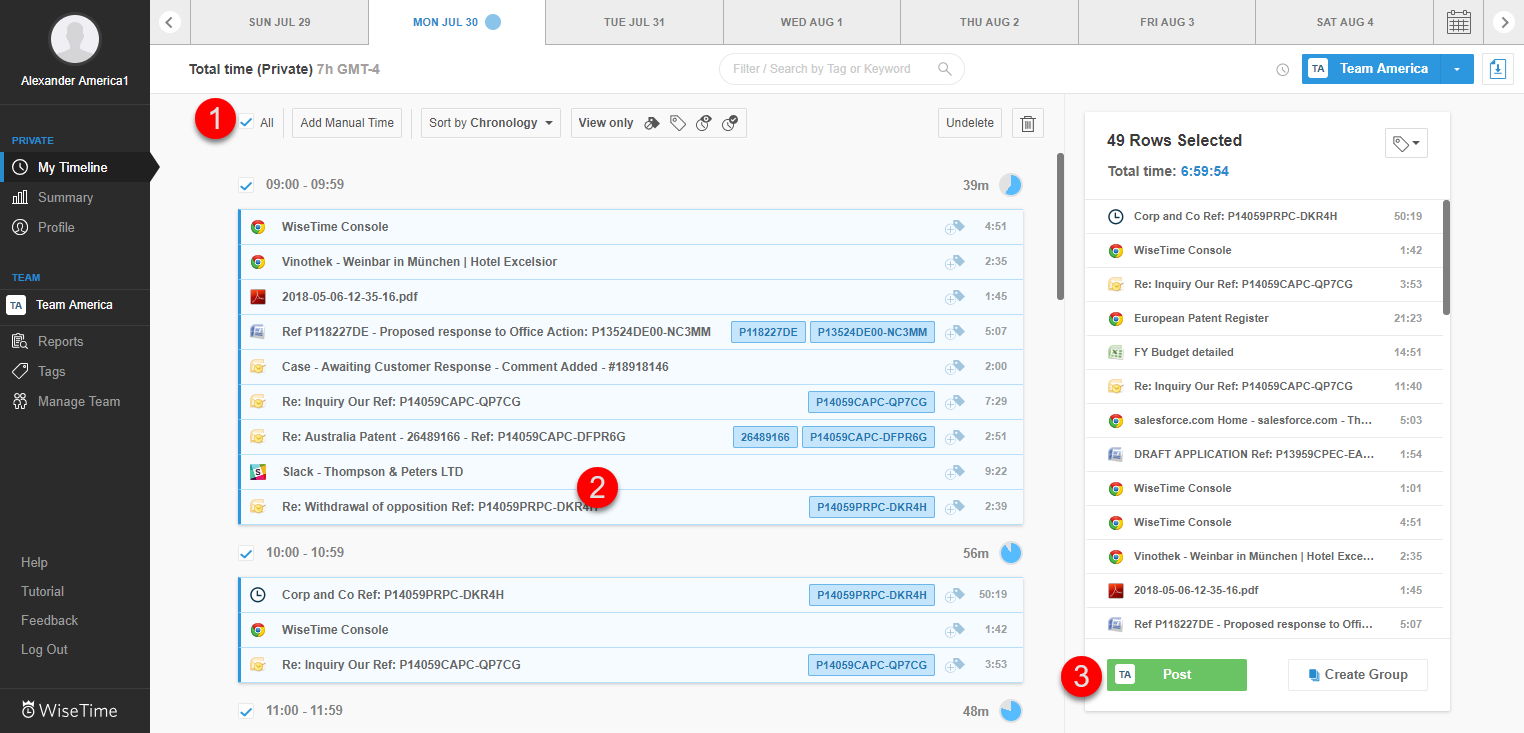This screenshot has width=1524, height=733.
Task: Open Tutorial link
Action: point(42,592)
